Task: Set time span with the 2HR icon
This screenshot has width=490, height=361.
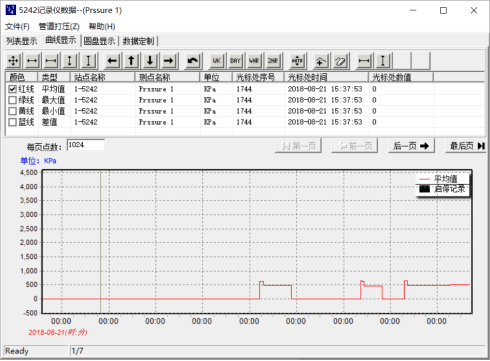Action: [x=273, y=61]
